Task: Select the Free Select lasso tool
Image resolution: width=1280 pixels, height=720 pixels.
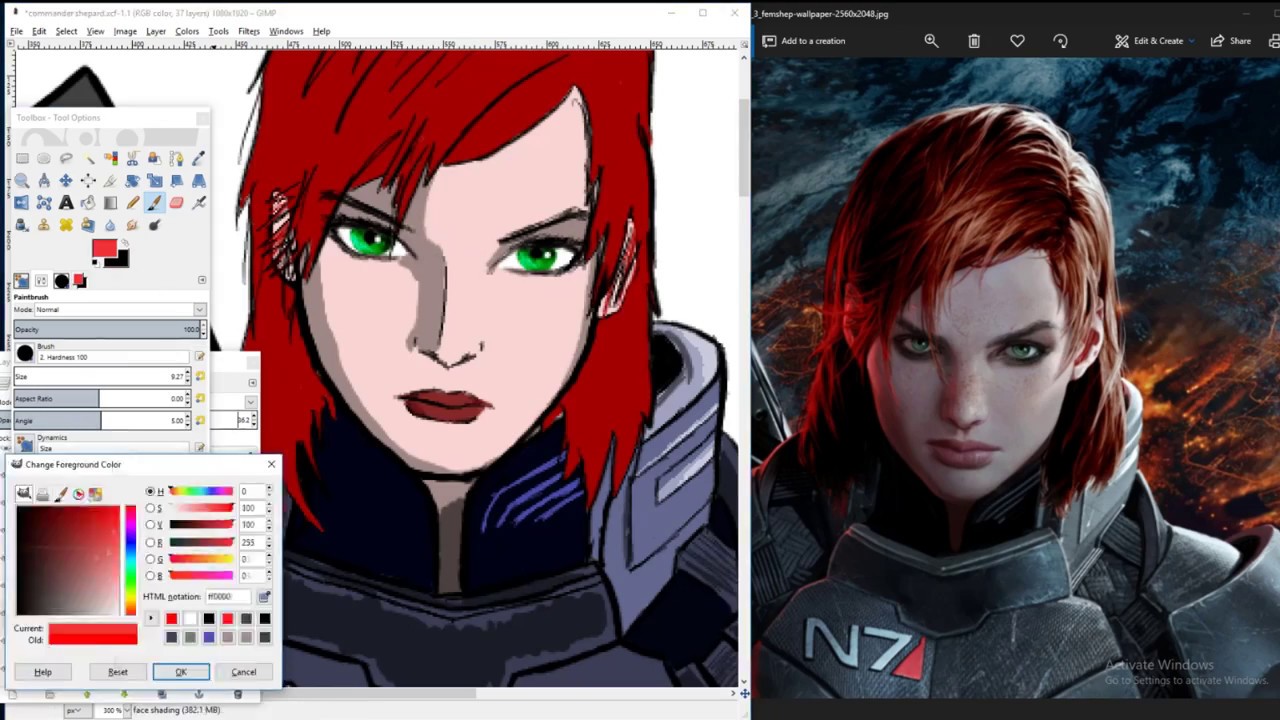Action: 66,158
